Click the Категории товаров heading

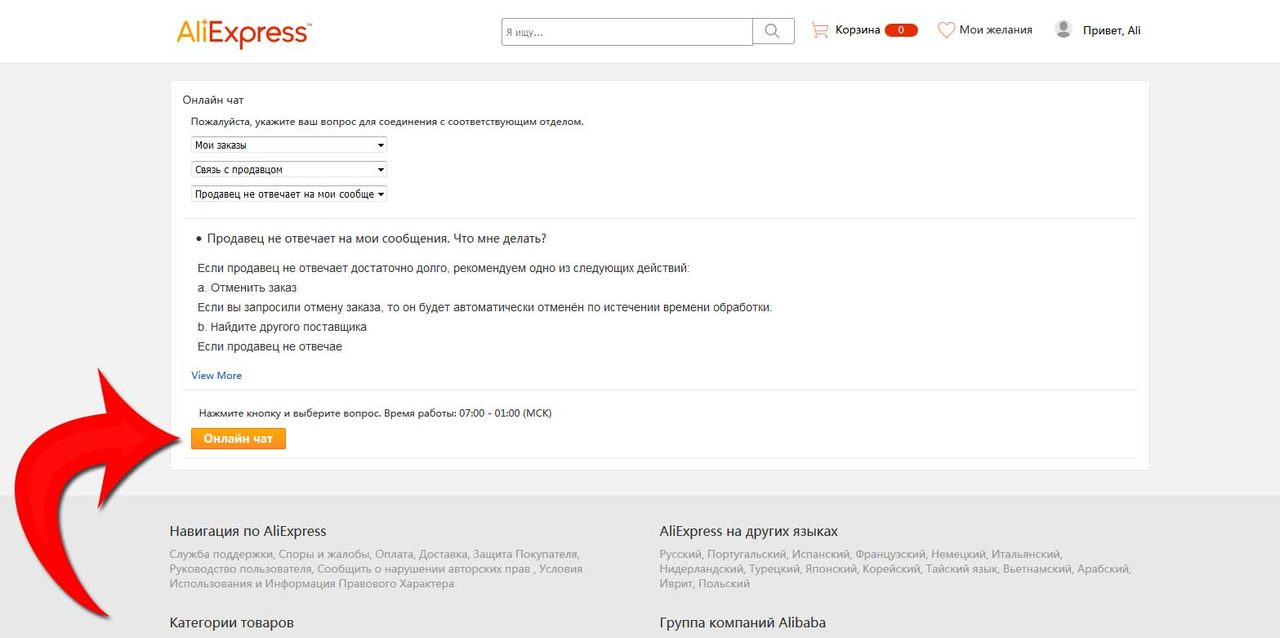tap(232, 622)
